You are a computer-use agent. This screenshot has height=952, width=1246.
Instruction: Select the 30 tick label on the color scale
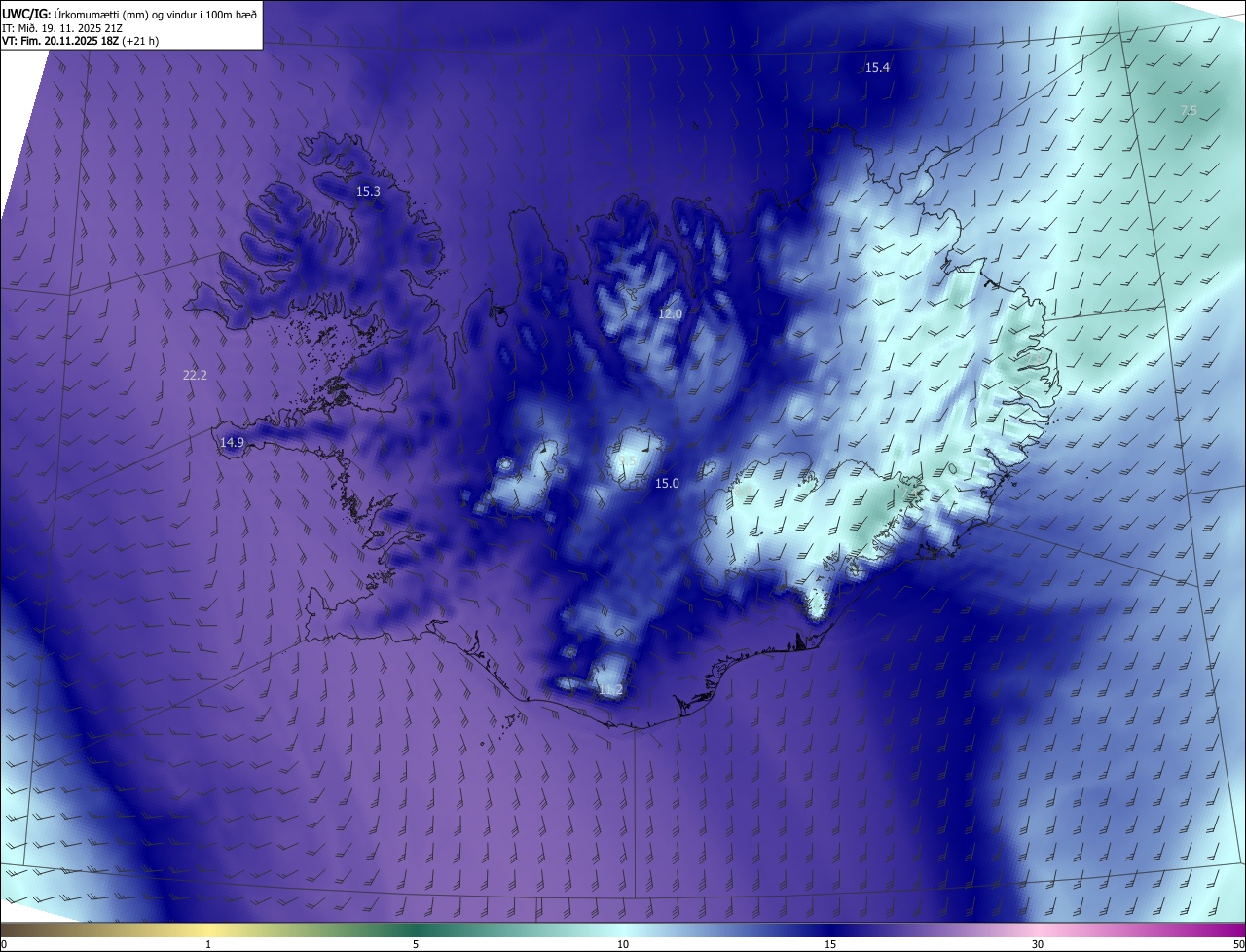1038,944
